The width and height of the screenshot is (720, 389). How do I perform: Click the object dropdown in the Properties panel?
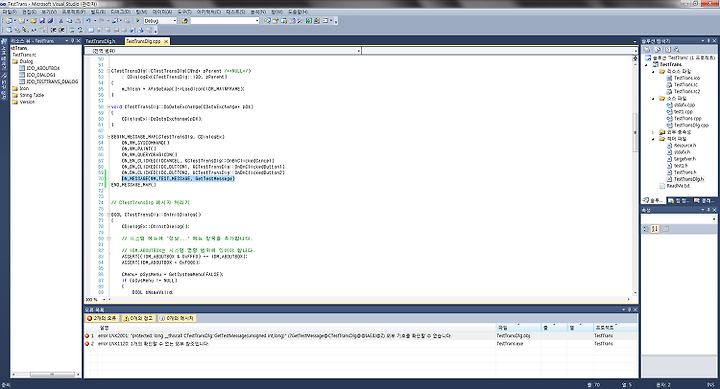(x=678, y=220)
